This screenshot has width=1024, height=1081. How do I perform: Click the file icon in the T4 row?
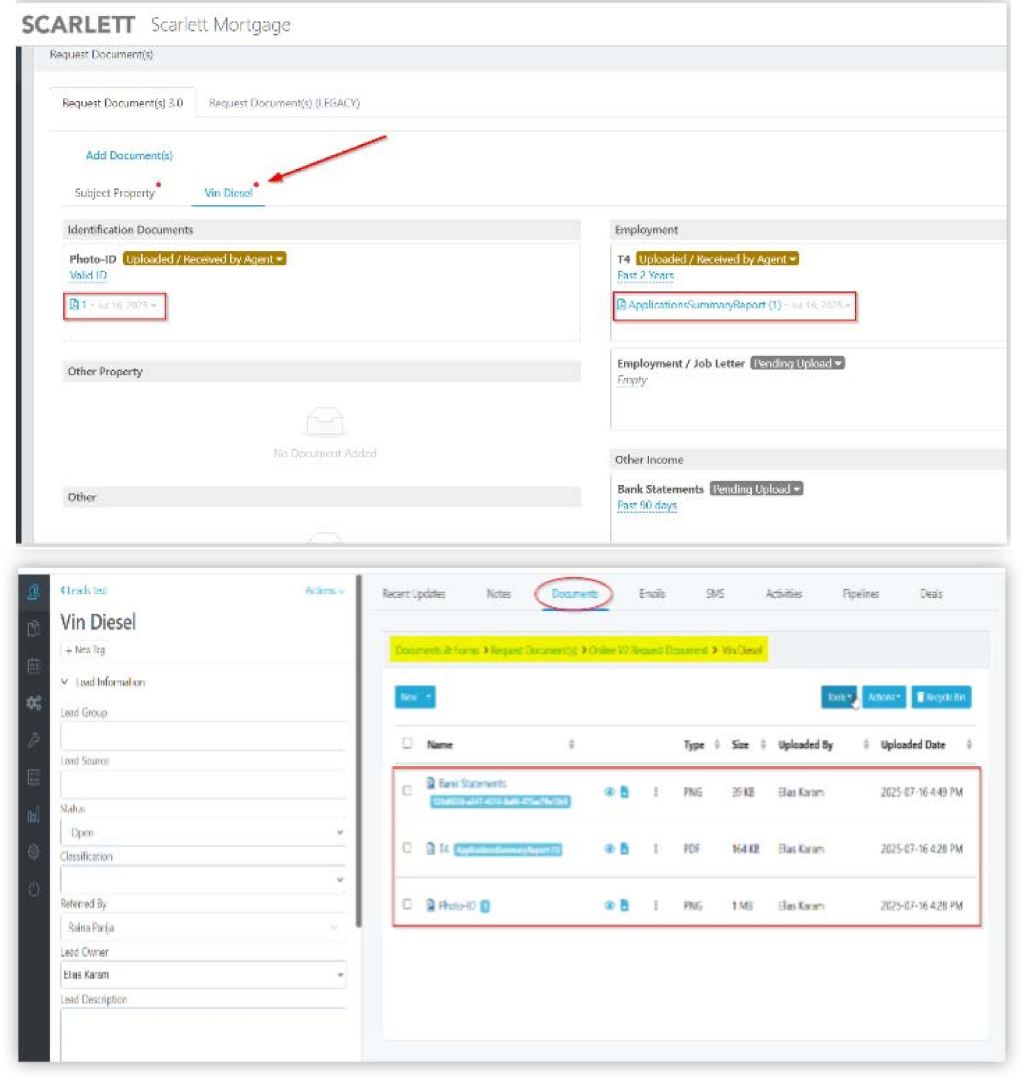(x=624, y=849)
